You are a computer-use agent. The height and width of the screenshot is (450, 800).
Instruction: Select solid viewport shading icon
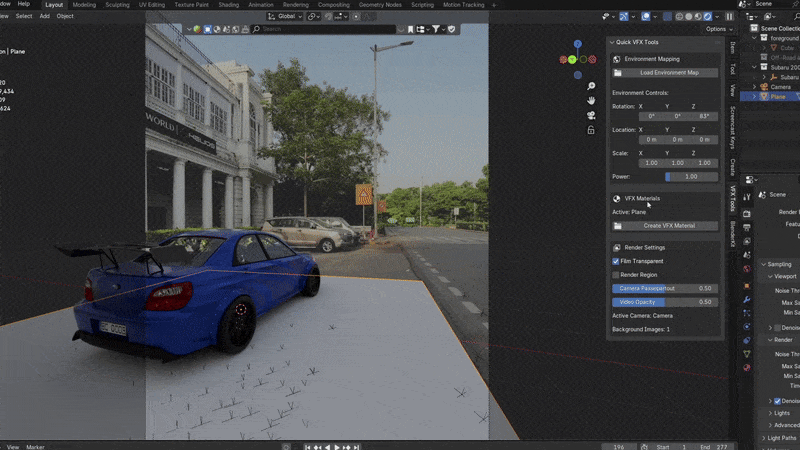tap(689, 17)
